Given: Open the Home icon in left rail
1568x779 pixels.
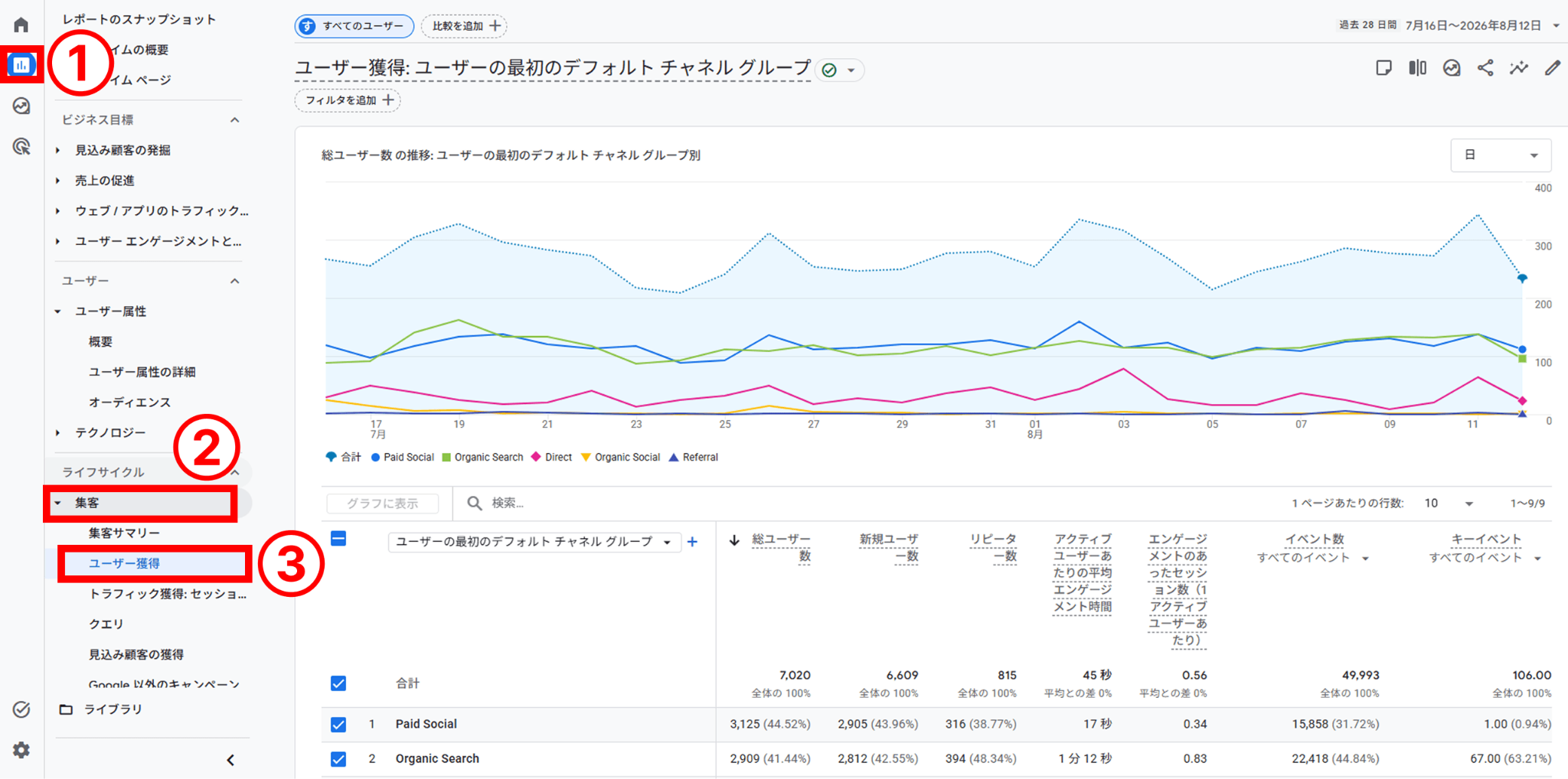Looking at the screenshot, I should [x=21, y=24].
